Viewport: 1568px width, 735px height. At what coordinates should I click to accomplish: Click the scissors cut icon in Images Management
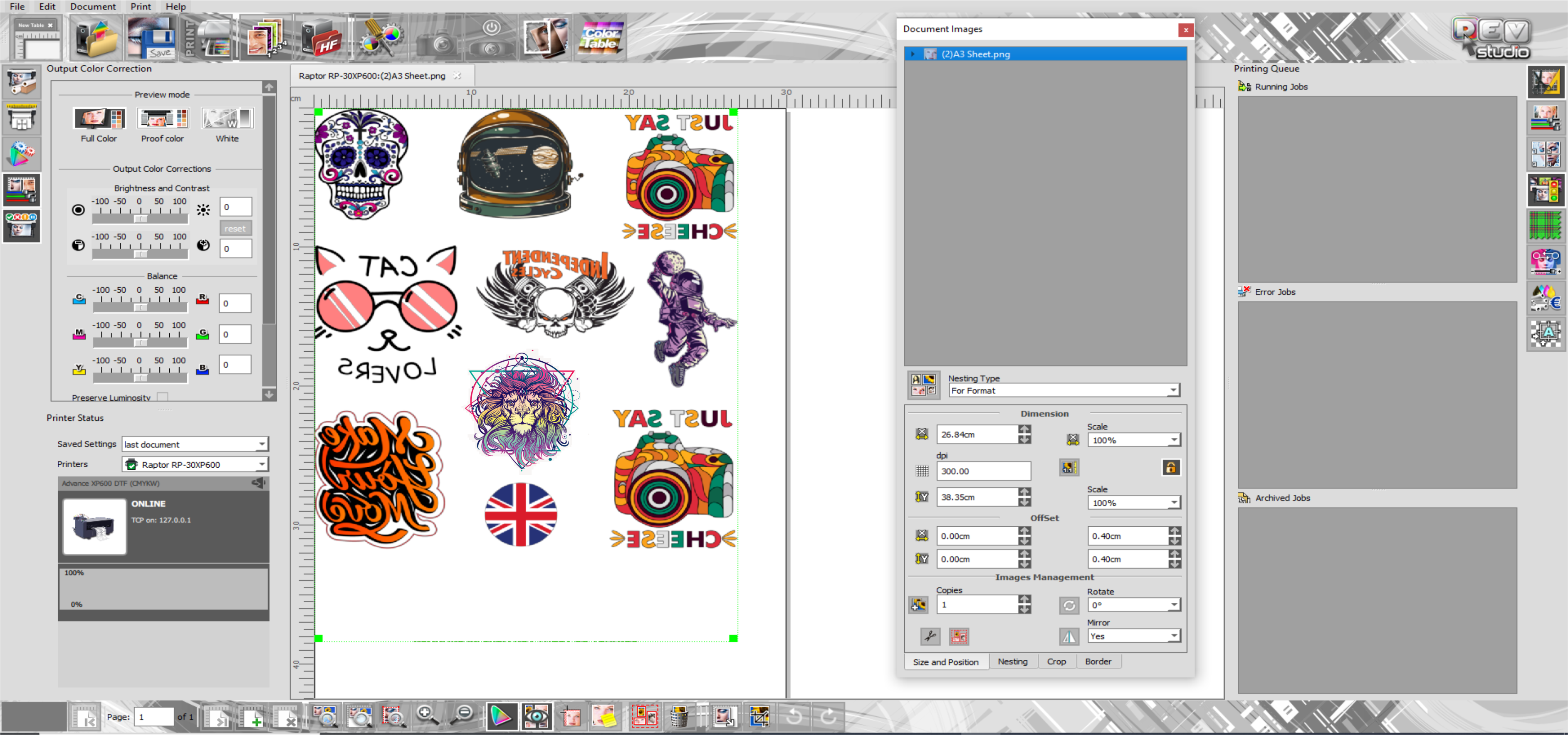pyautogui.click(x=930, y=636)
